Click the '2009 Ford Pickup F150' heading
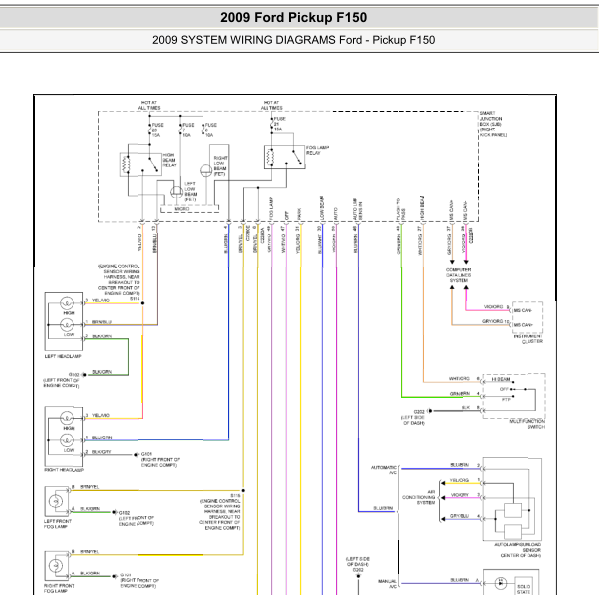This screenshot has height=595, width=599. 293,18
